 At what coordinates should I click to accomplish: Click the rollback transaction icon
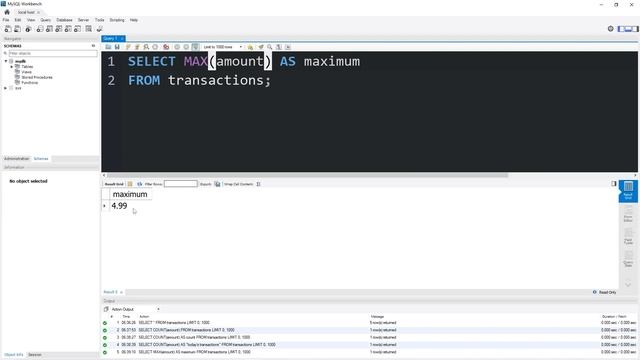[186, 47]
